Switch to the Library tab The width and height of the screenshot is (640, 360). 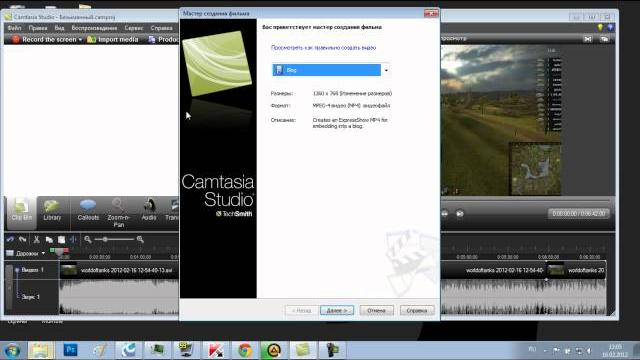click(52, 210)
